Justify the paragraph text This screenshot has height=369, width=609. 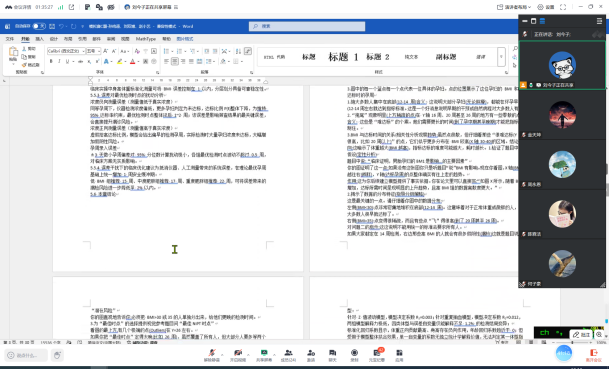coord(191,61)
